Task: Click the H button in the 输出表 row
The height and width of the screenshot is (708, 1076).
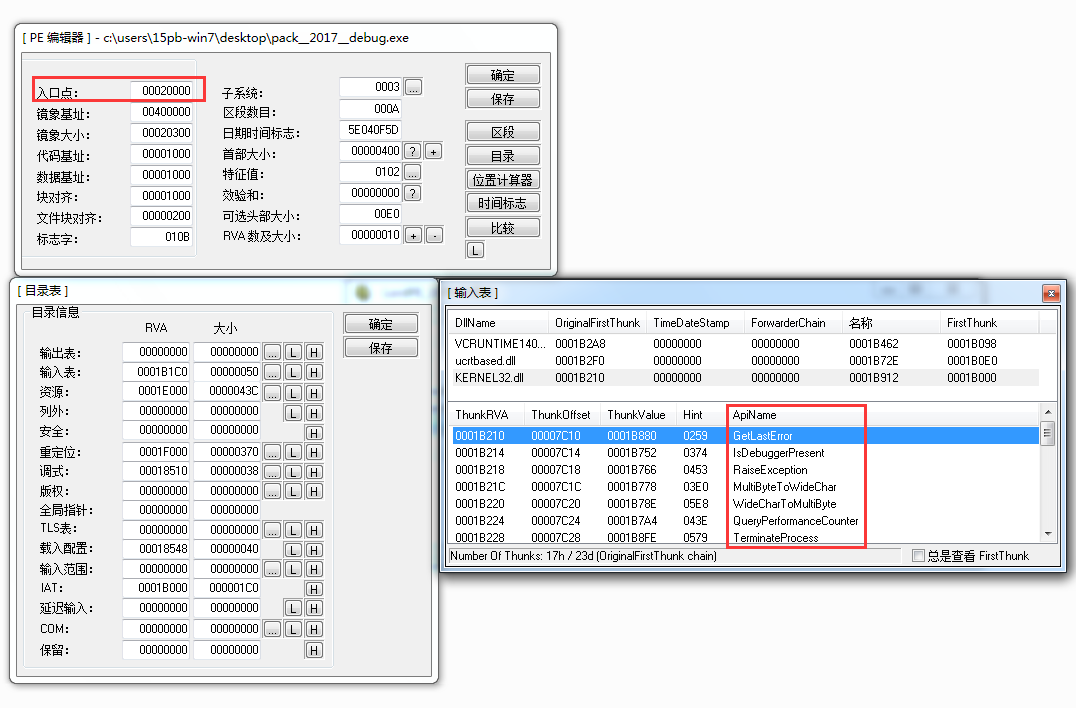Action: (314, 352)
